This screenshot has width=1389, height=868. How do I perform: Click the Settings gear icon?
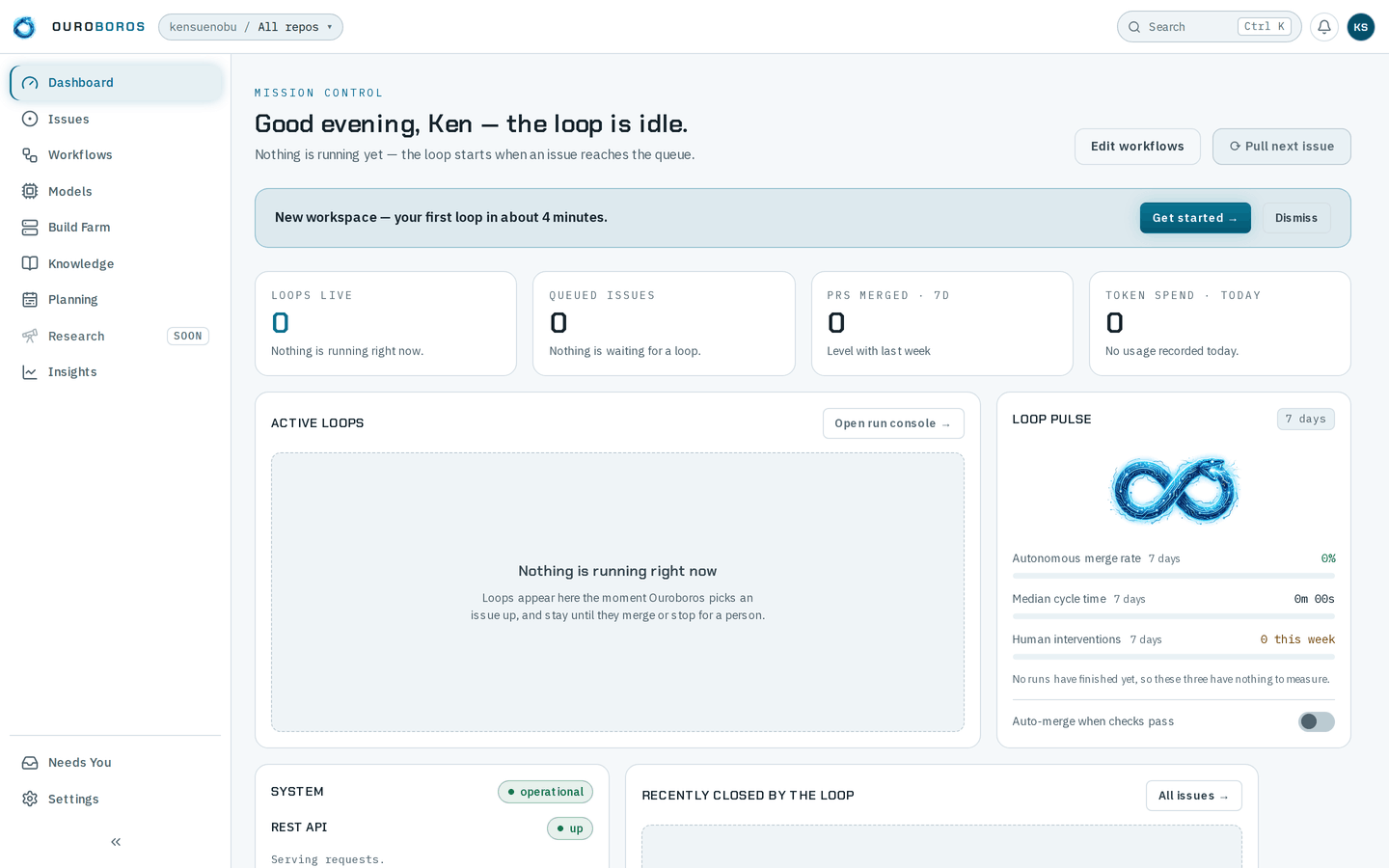pos(30,799)
